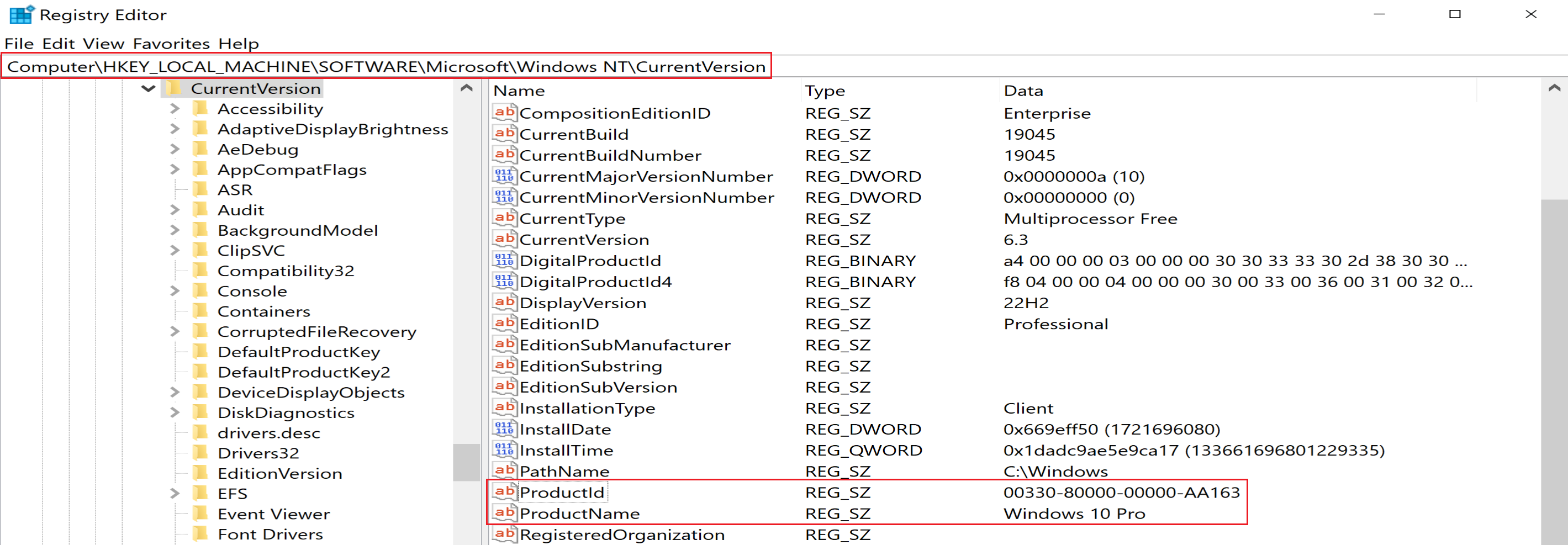Click the DigitalProductId binary value icon

click(504, 260)
